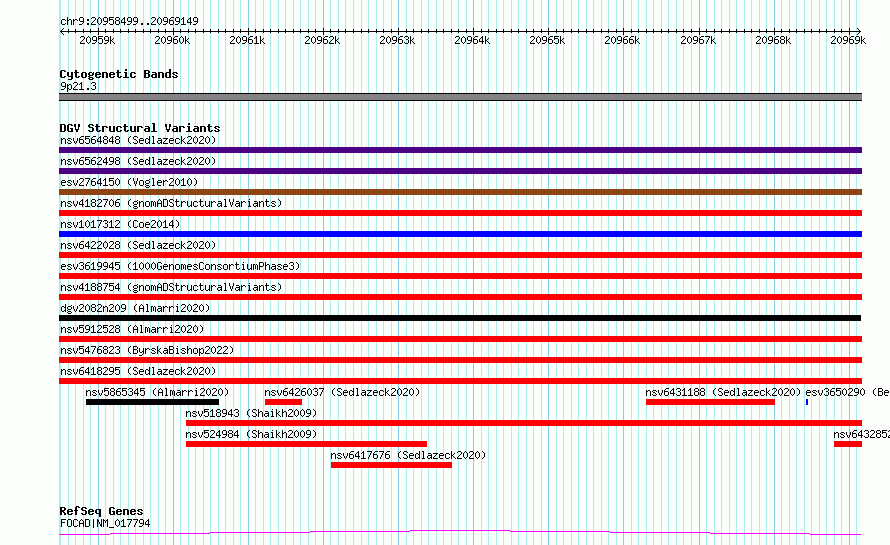Open esv3619945 (1000GenomesConsortiumPhase3) label
Image resolution: width=890 pixels, height=545 pixels.
coord(180,266)
